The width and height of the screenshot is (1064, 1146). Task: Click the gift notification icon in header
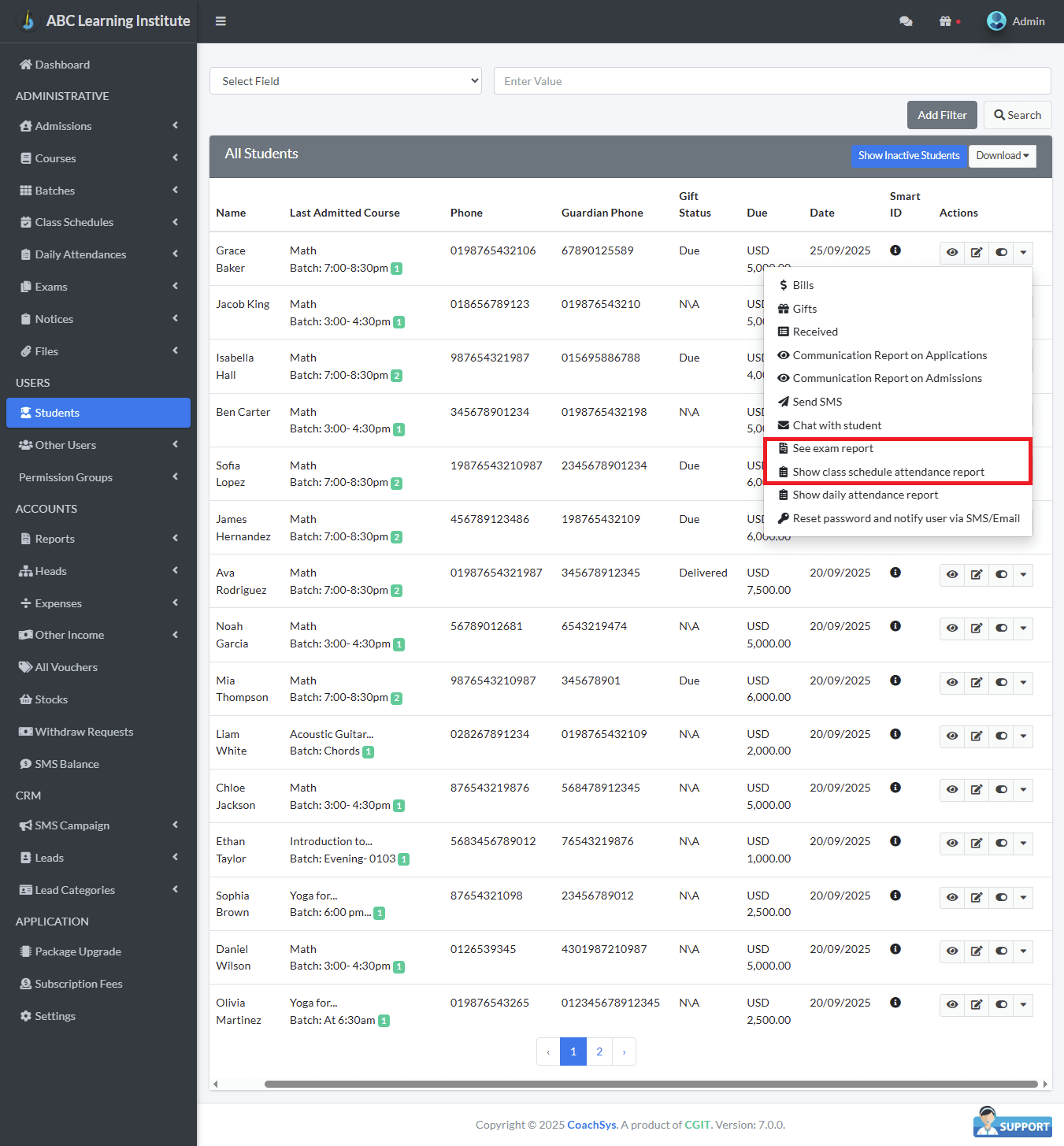tap(945, 21)
